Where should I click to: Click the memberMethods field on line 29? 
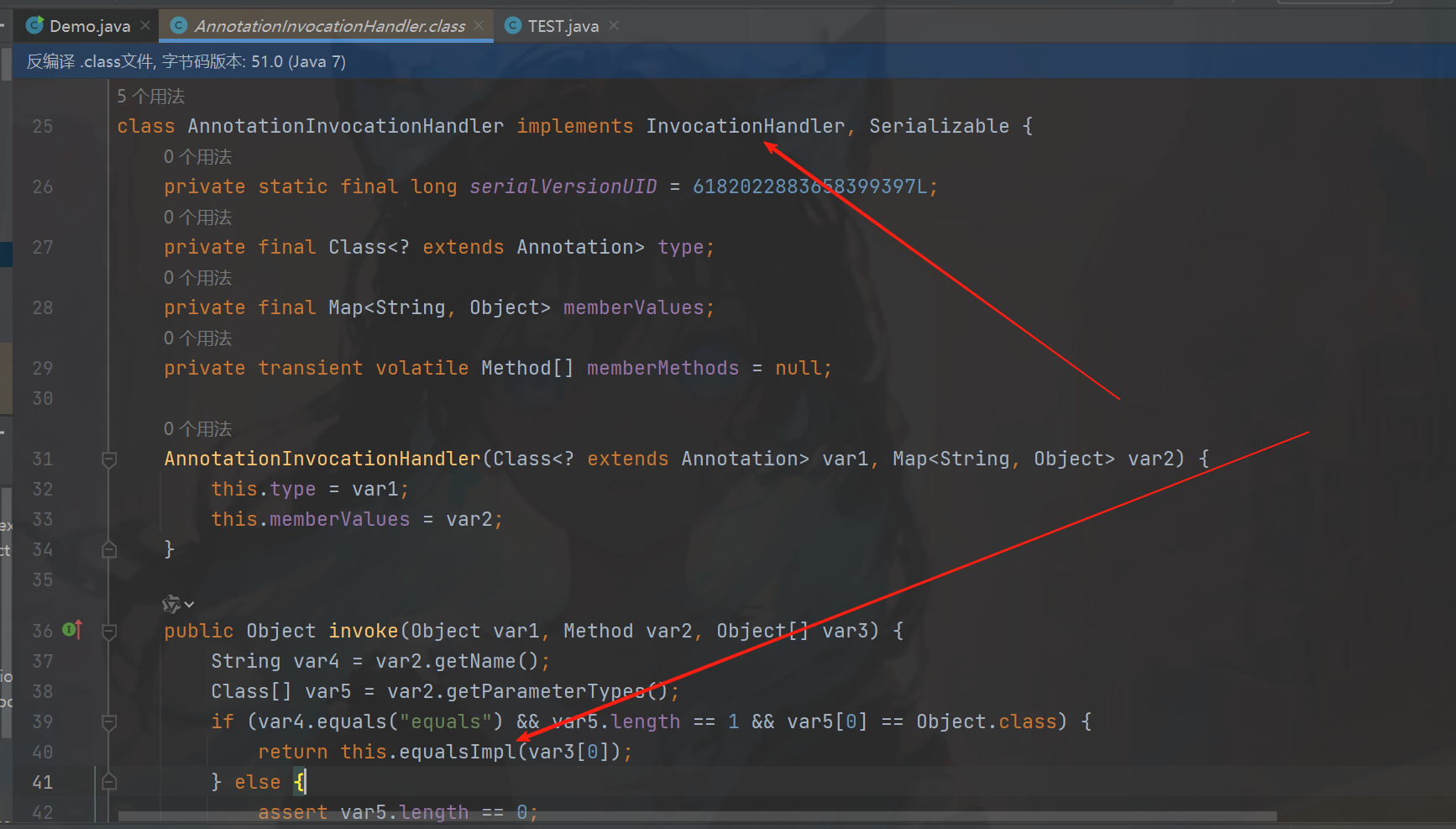pos(663,368)
